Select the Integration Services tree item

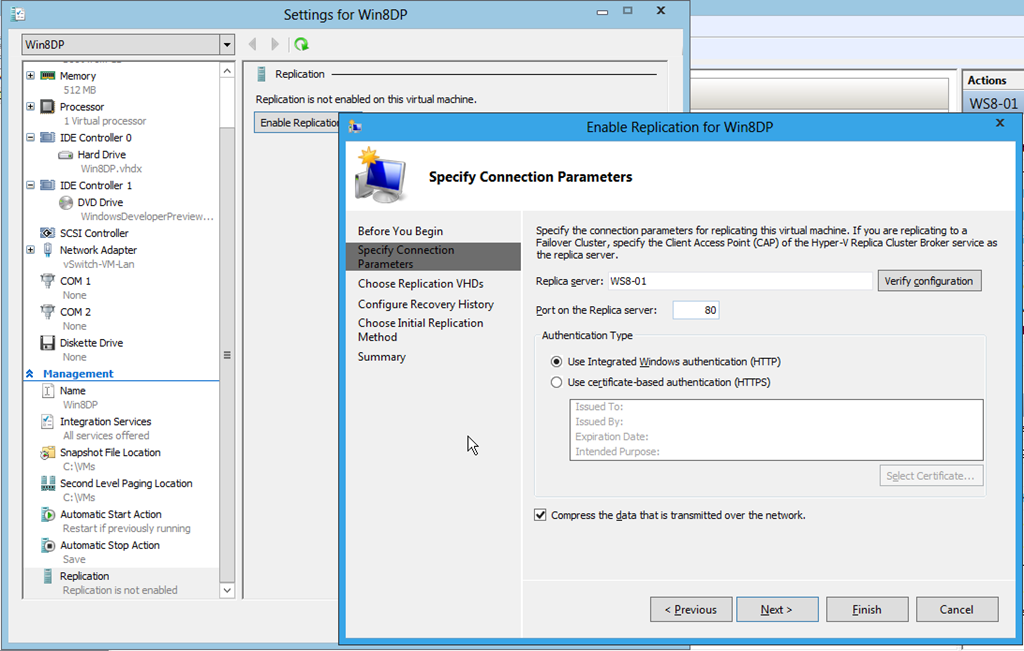(x=106, y=422)
